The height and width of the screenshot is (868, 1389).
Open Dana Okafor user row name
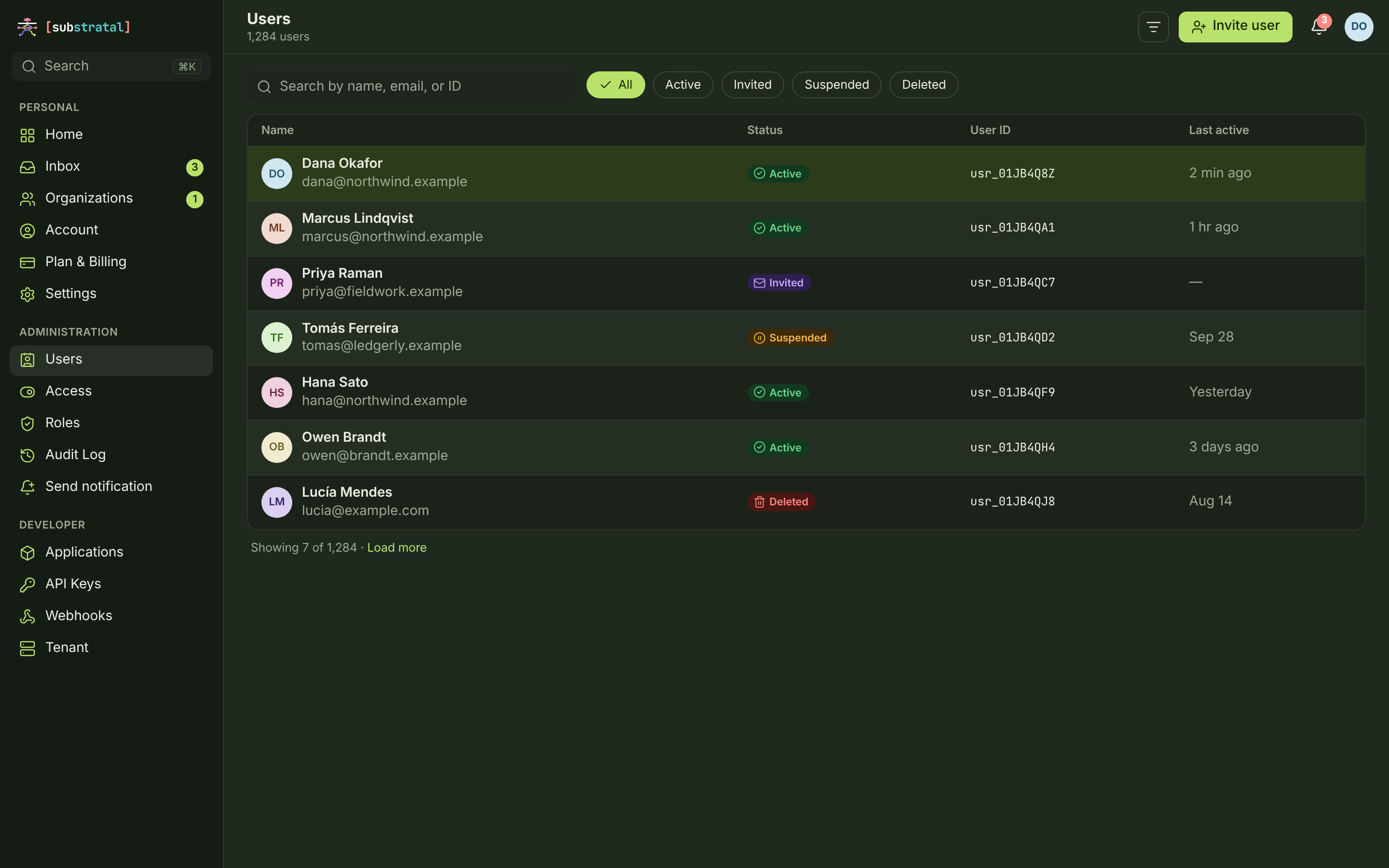(342, 163)
